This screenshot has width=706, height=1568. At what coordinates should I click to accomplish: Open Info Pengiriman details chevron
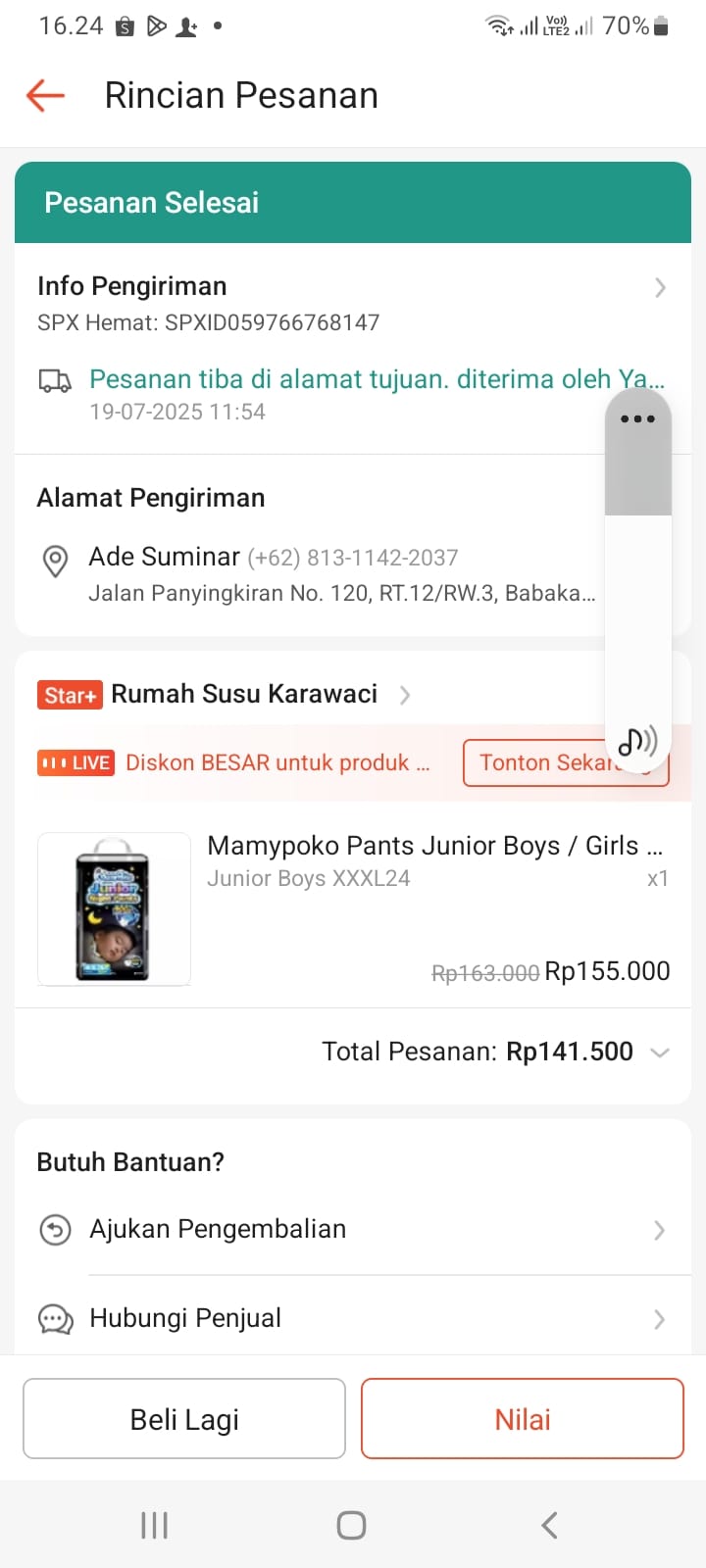click(x=660, y=287)
